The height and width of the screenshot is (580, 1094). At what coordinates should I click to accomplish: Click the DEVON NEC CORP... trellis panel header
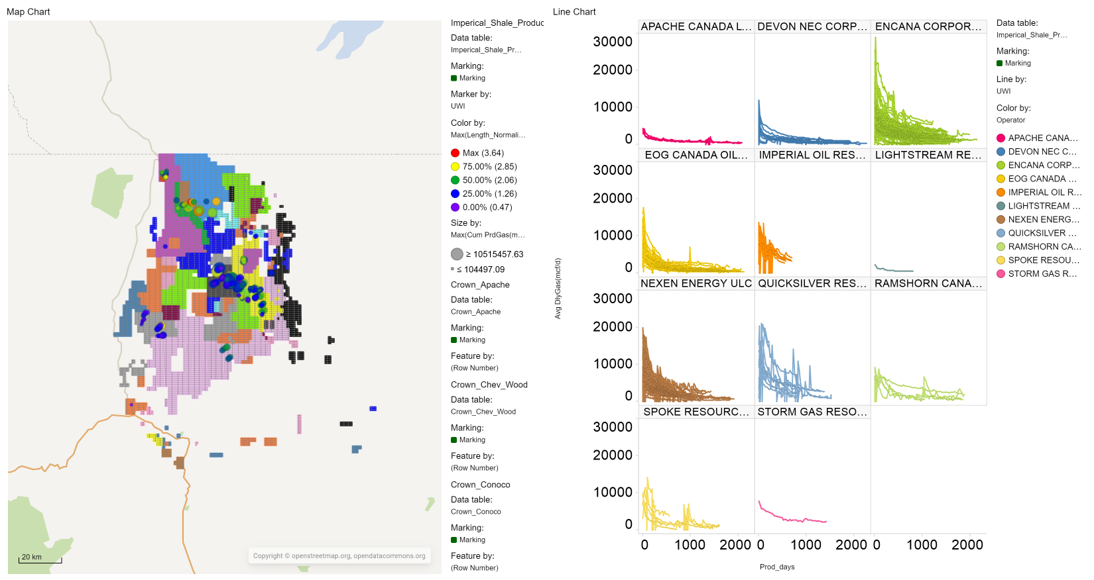(x=813, y=27)
